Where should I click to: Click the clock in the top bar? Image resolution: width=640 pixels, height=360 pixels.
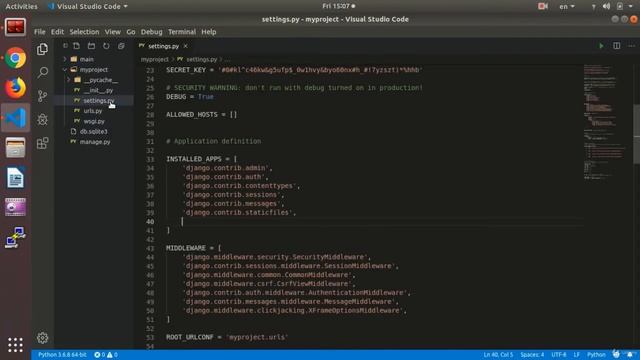(336, 6)
